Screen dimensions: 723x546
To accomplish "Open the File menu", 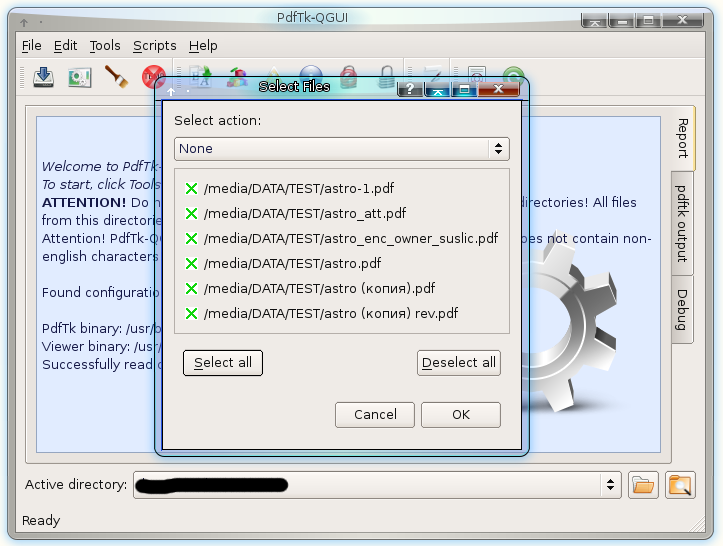I will pyautogui.click(x=31, y=46).
